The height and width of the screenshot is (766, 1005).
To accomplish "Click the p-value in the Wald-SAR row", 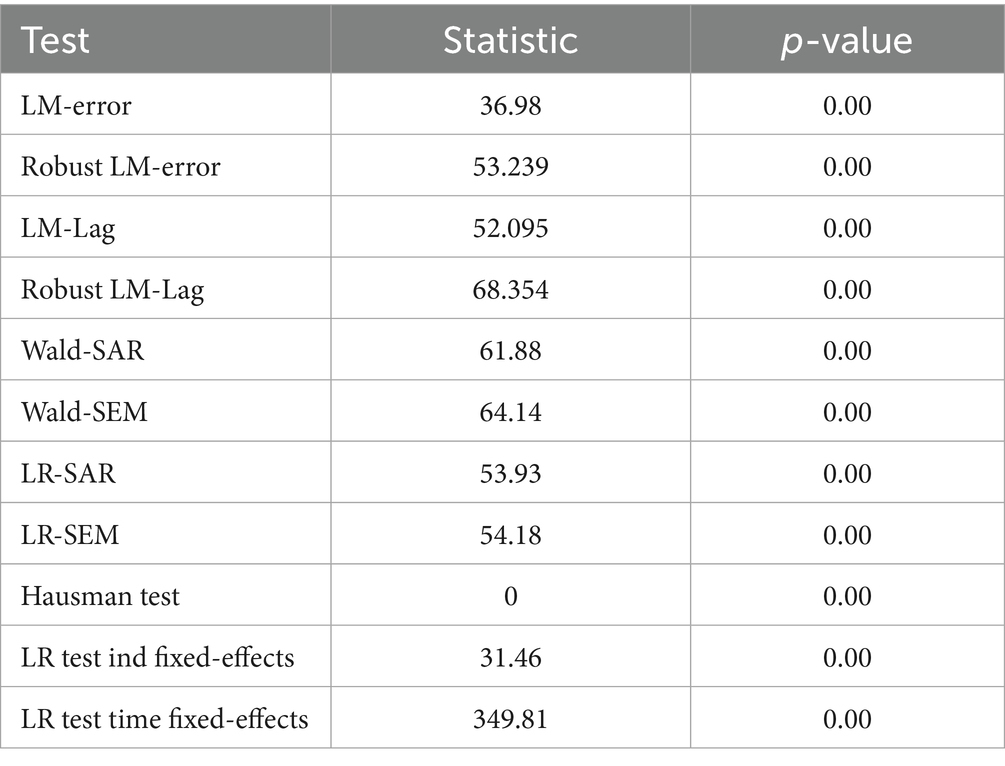I will 847,351.
